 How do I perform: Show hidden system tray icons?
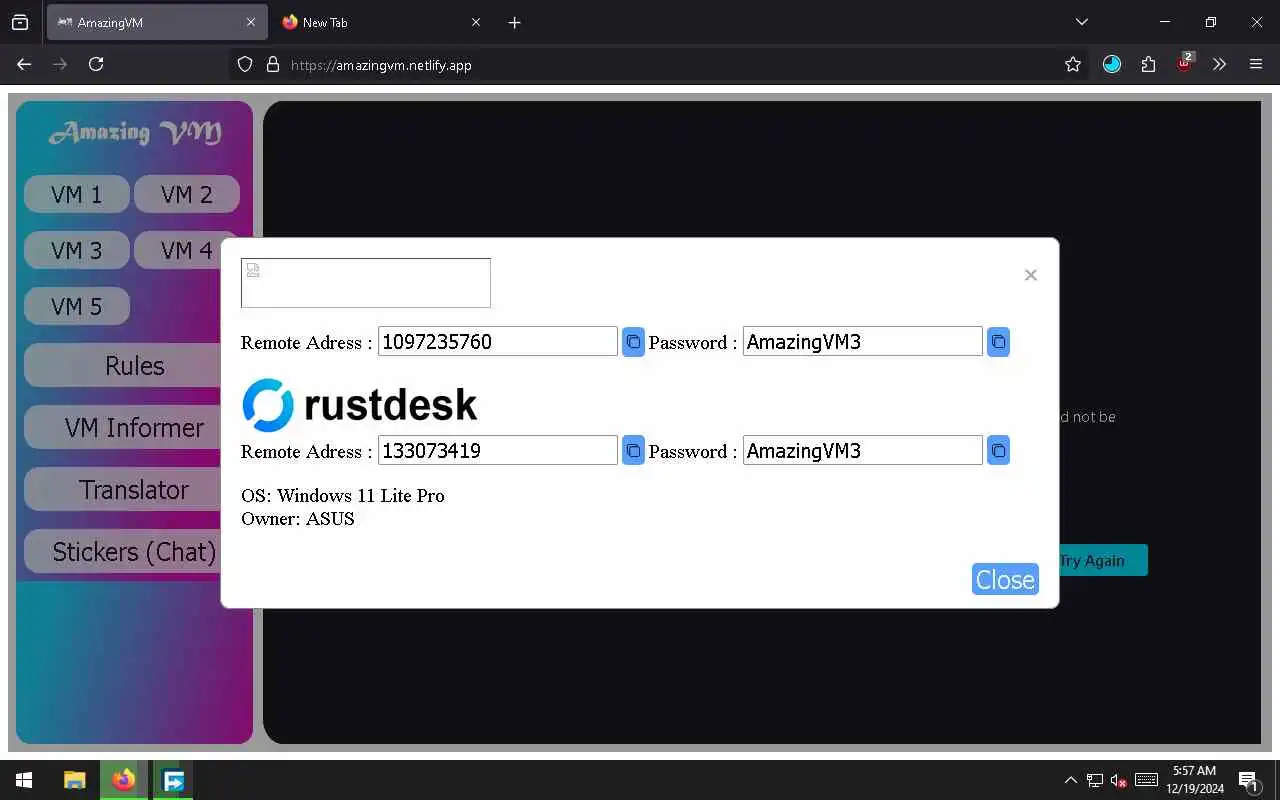1070,780
